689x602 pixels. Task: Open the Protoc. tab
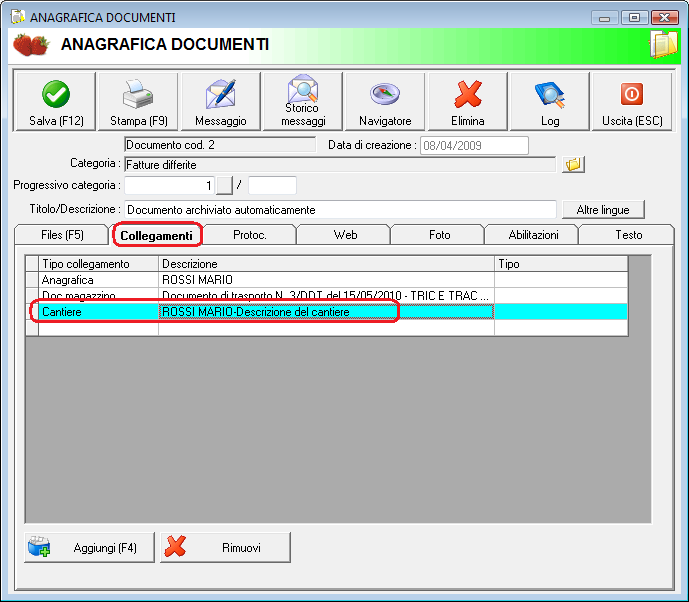pos(250,235)
